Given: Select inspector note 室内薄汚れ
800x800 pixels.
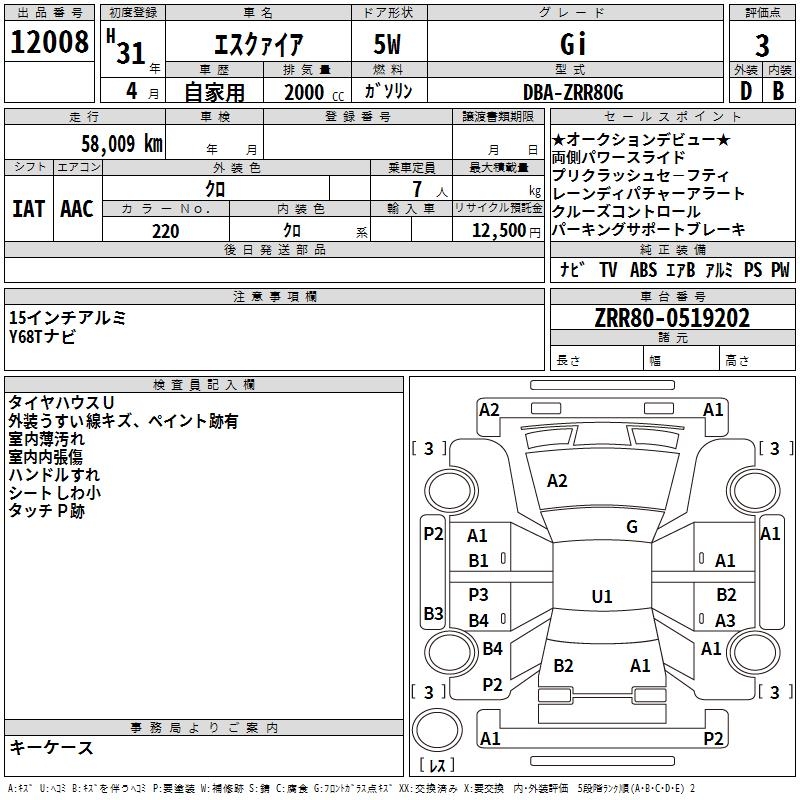Looking at the screenshot, I should 46,439.
